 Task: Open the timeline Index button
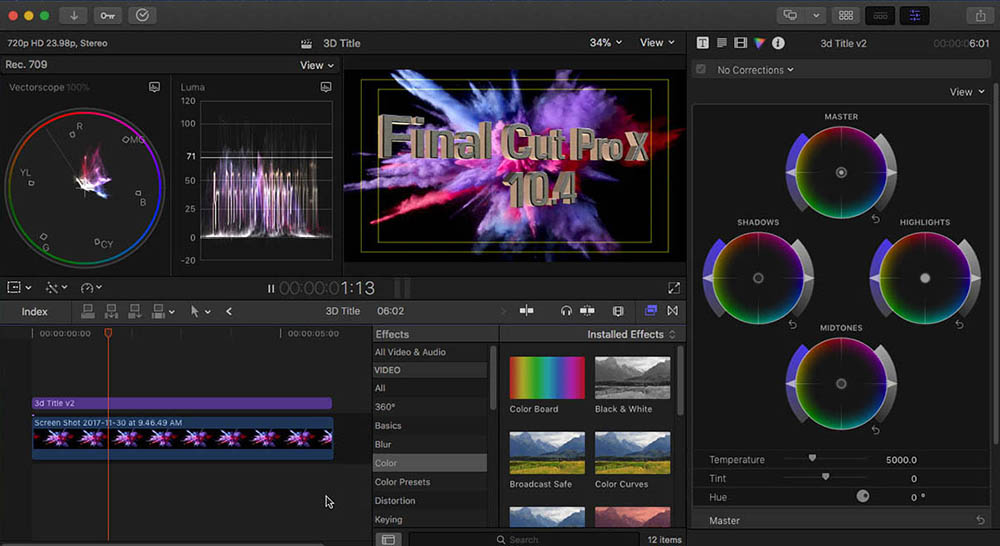pos(35,311)
